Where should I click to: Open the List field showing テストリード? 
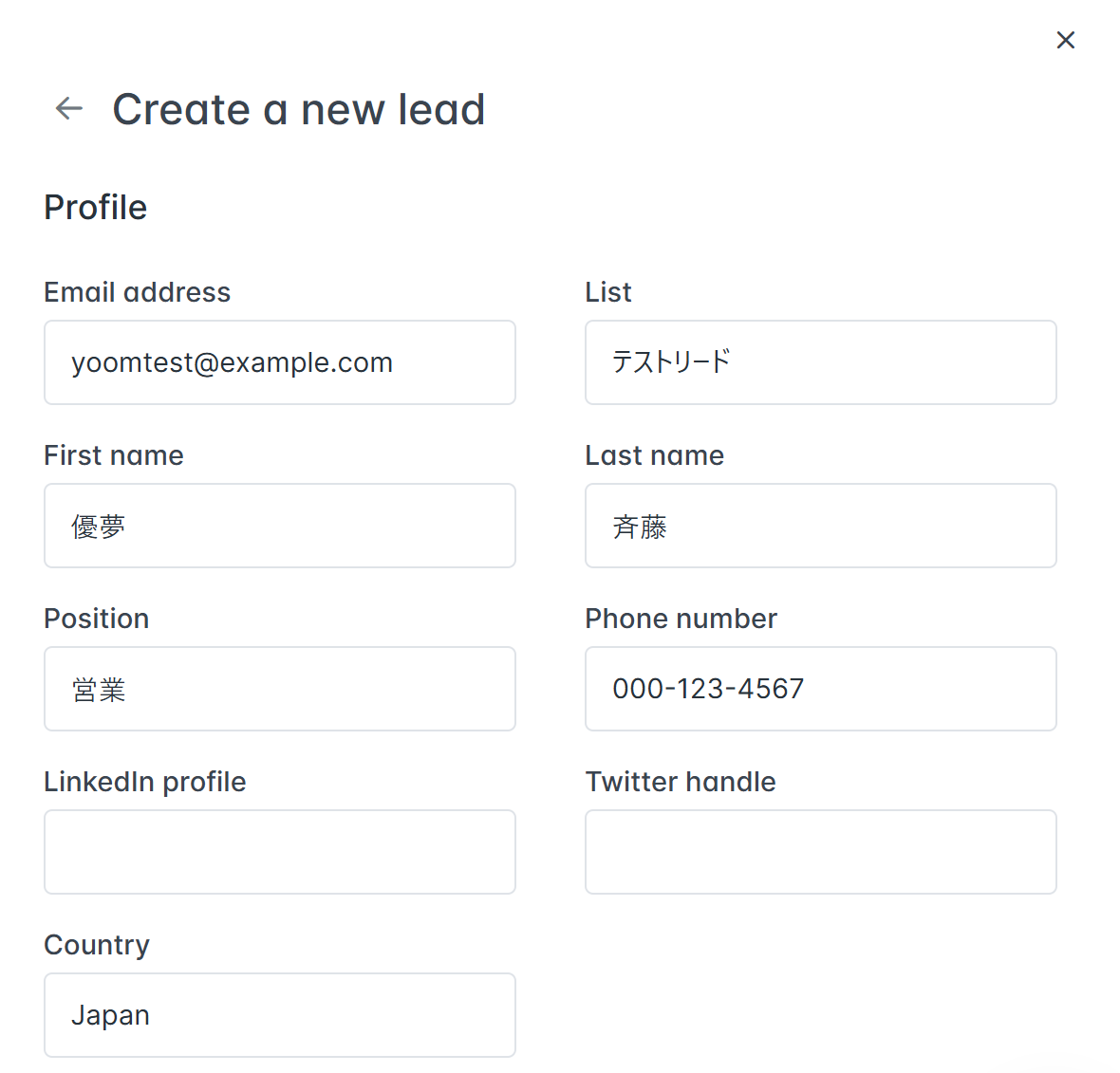coord(820,362)
